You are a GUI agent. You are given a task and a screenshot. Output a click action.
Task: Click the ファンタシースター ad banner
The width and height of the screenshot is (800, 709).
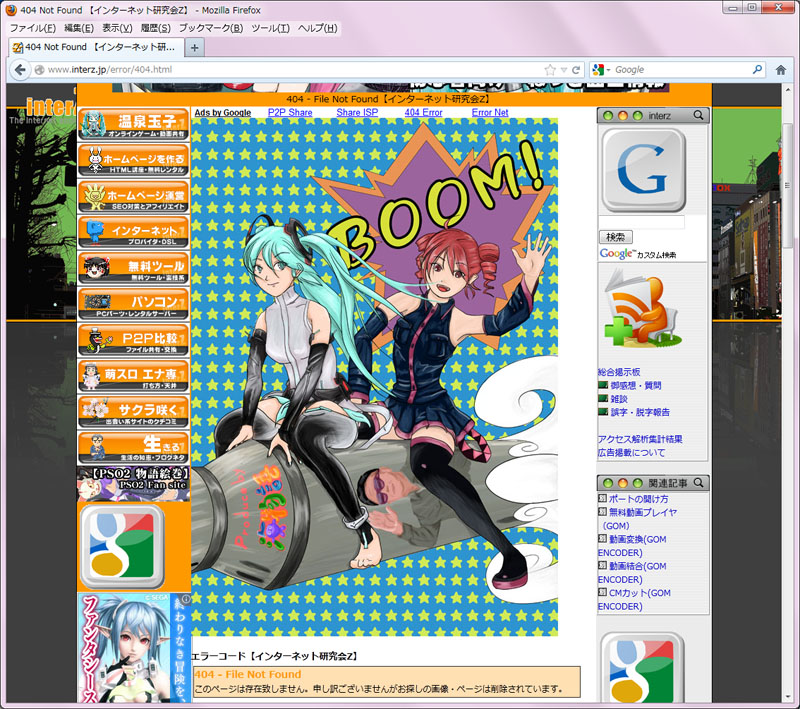pos(134,648)
